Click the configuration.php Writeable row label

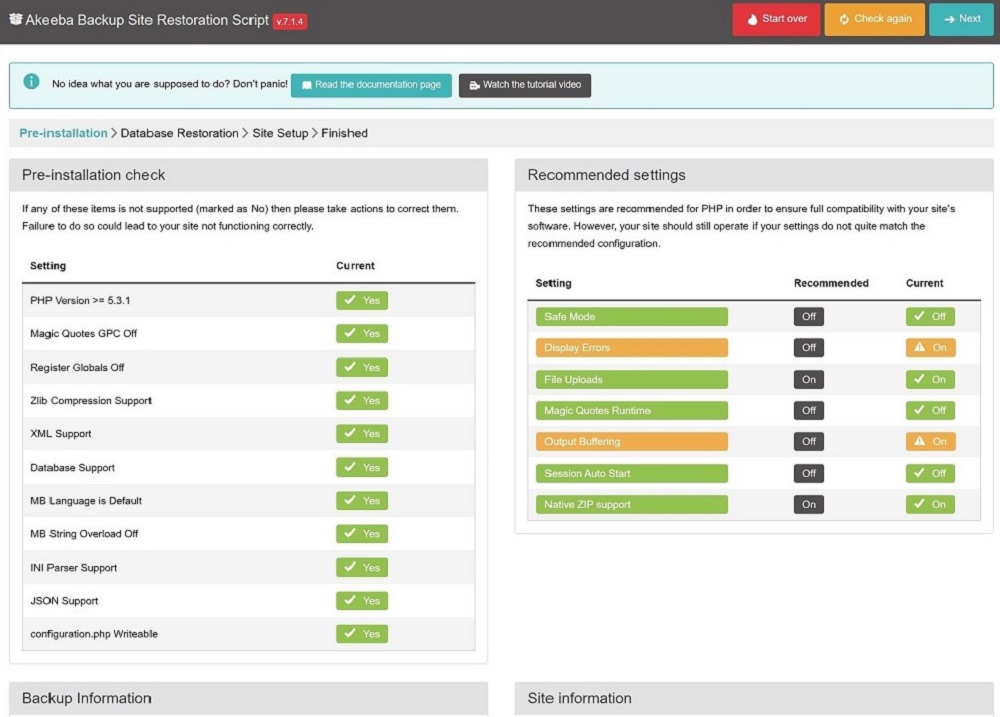point(94,634)
